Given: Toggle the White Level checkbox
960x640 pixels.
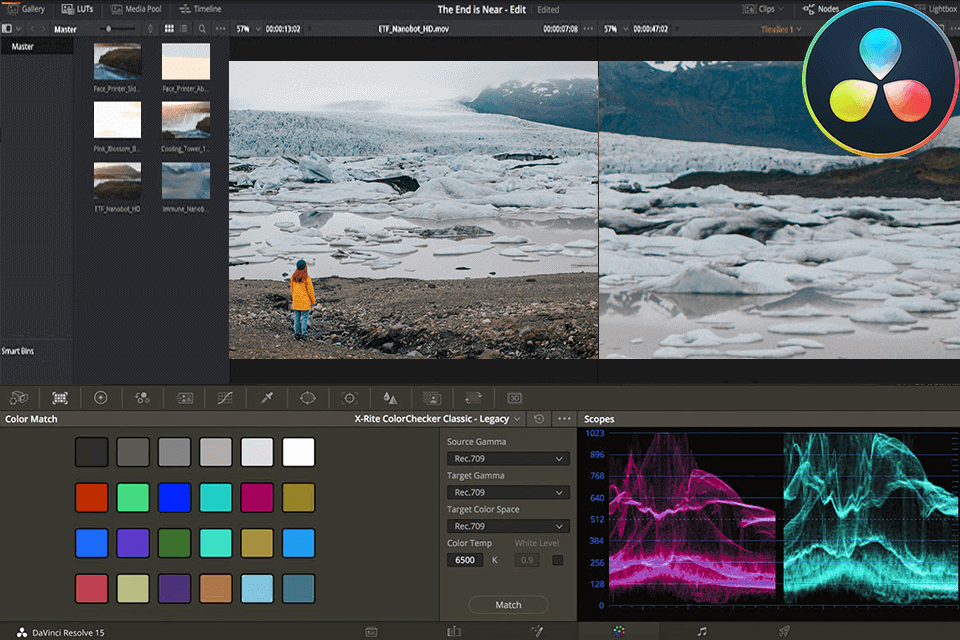Looking at the screenshot, I should point(558,560).
